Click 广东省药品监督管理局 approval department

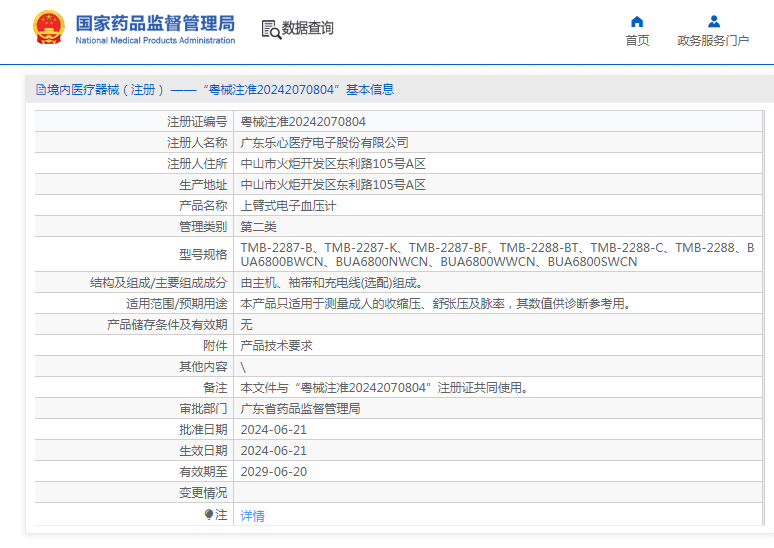click(300, 409)
